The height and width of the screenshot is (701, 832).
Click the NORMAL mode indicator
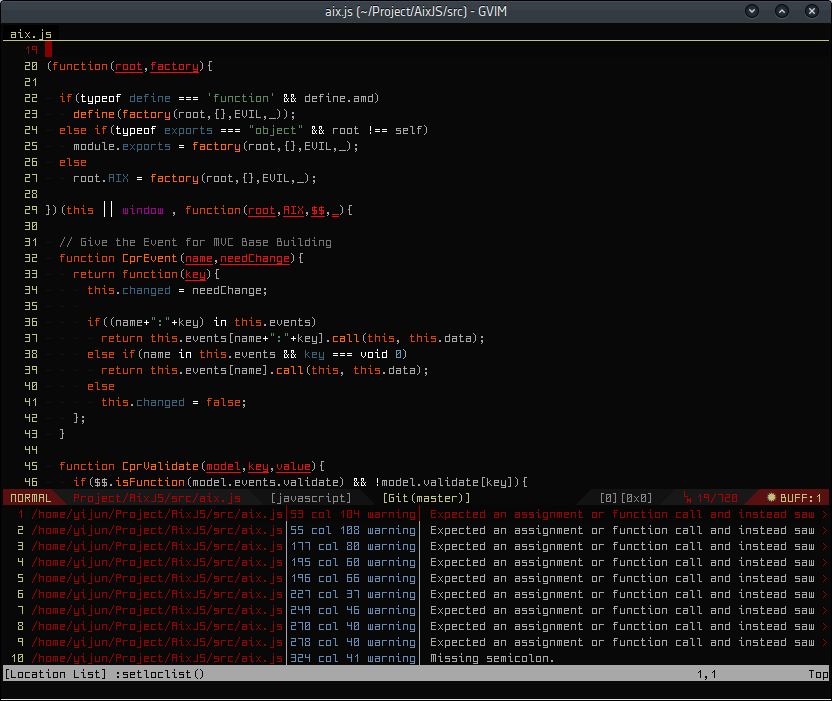[30, 498]
